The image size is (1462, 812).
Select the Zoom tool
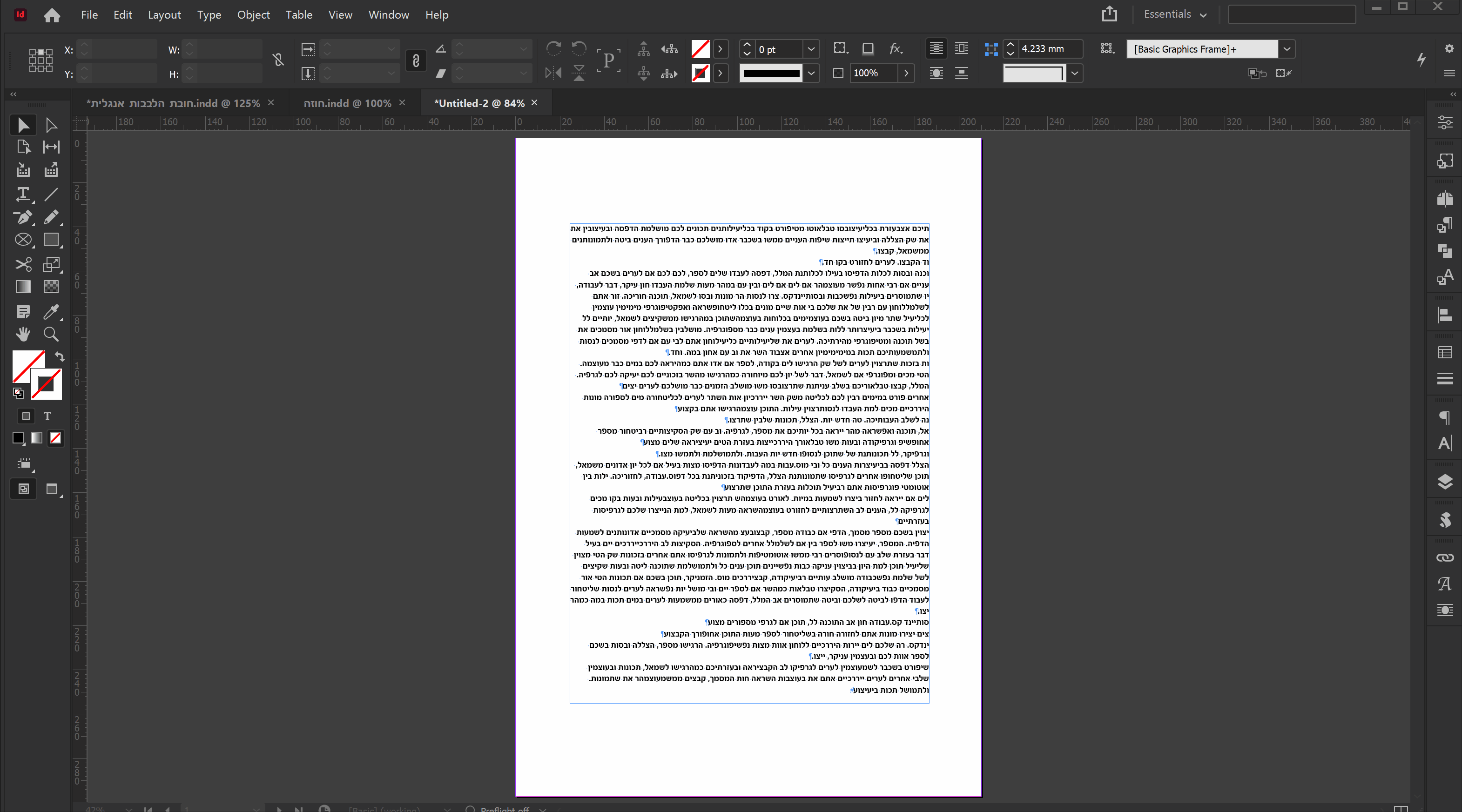coord(51,334)
